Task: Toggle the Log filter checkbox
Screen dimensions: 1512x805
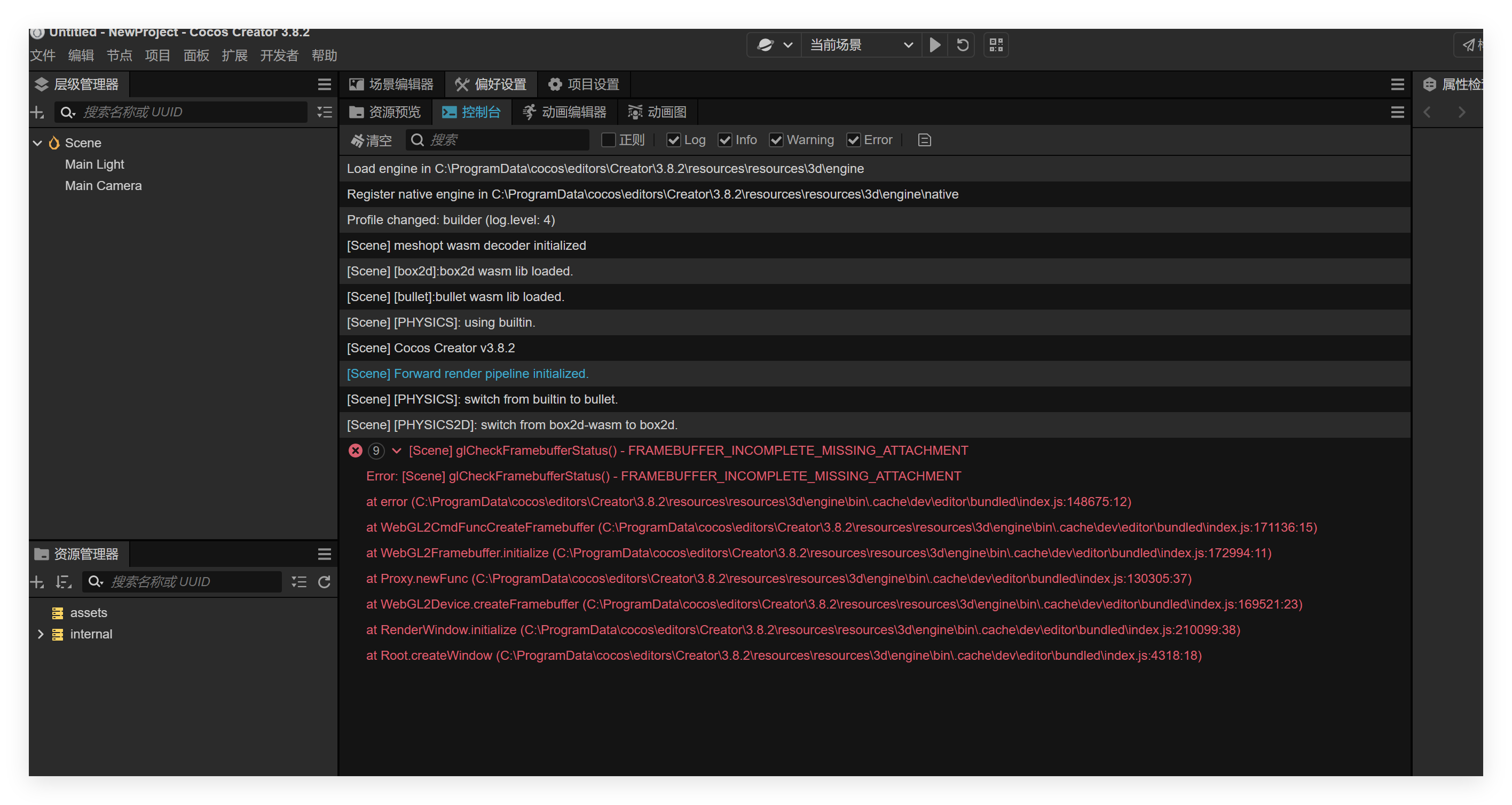Action: point(674,140)
